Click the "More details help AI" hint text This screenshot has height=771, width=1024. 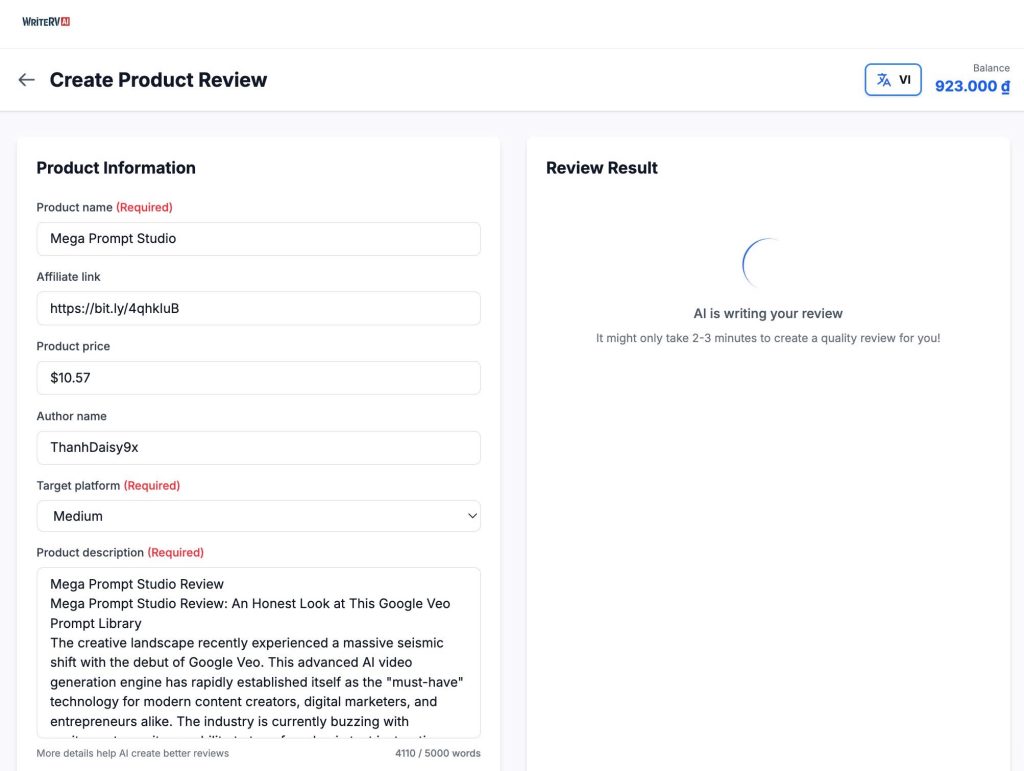[x=133, y=753]
